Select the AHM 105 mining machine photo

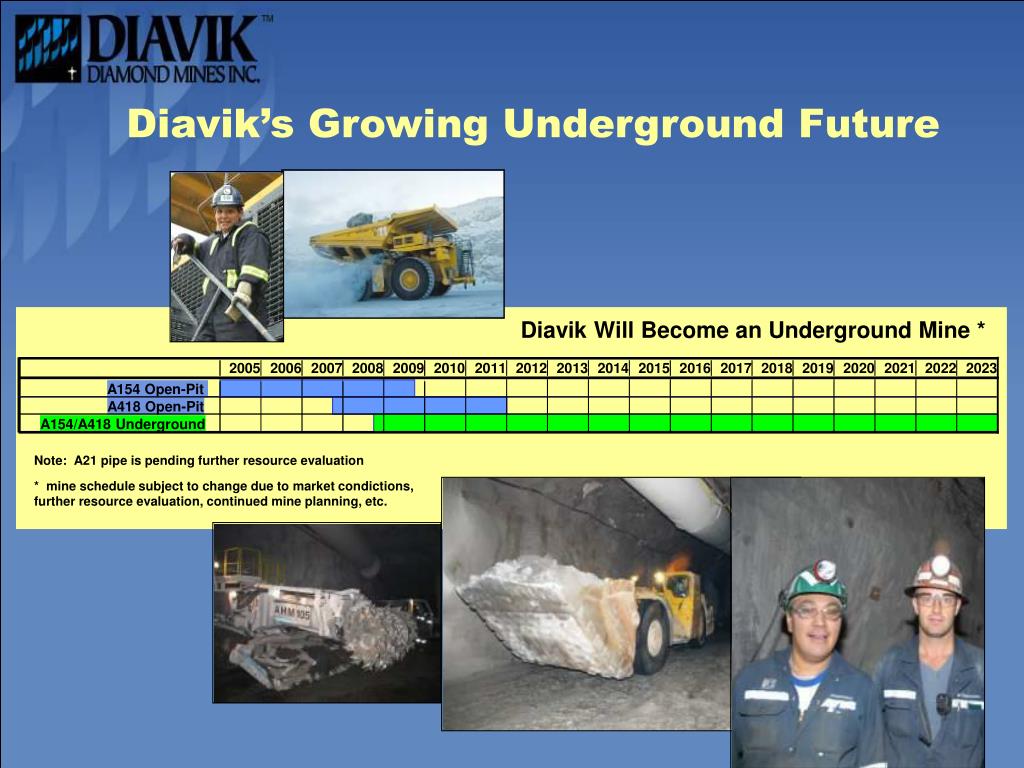pyautogui.click(x=327, y=613)
